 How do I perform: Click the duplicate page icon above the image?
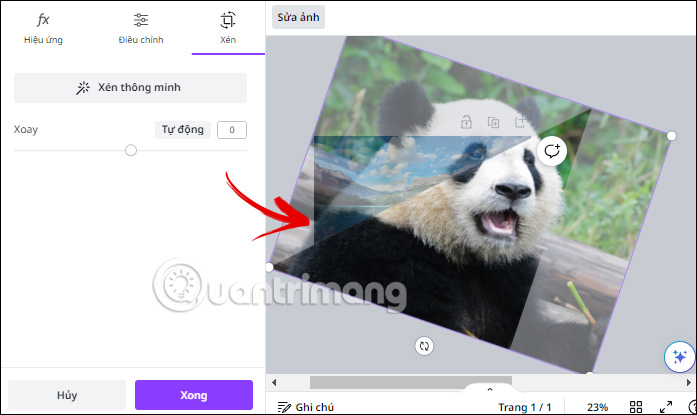pos(493,122)
